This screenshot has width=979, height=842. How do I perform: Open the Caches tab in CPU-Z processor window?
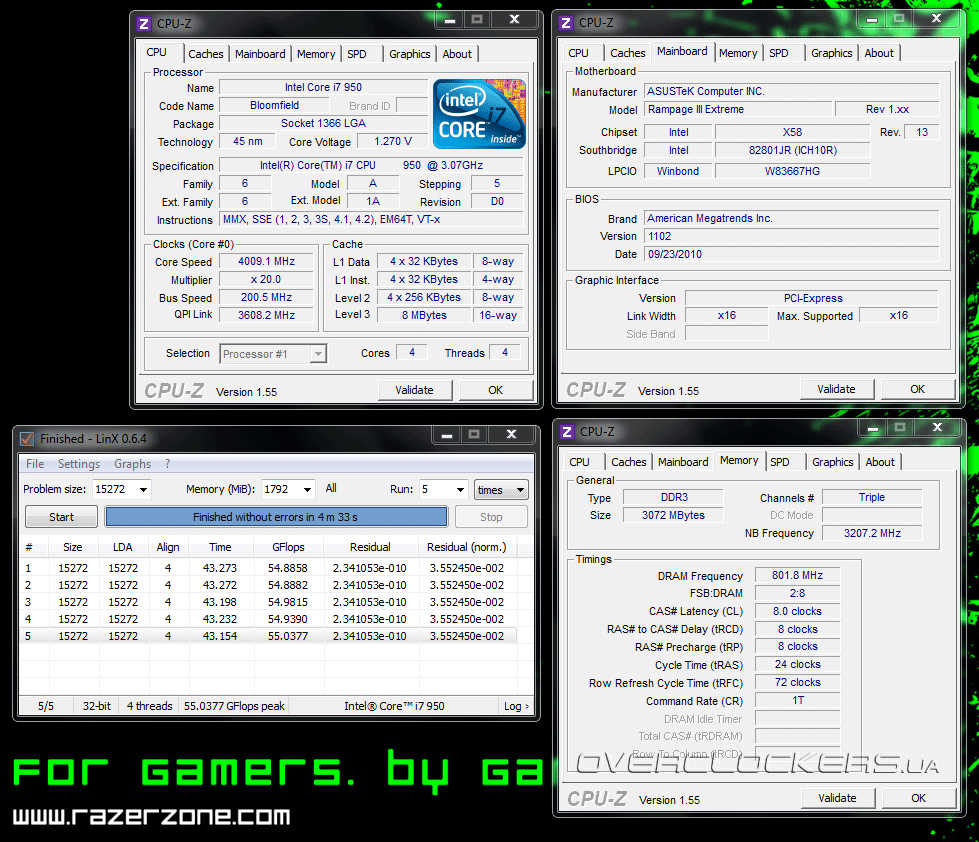coord(205,54)
